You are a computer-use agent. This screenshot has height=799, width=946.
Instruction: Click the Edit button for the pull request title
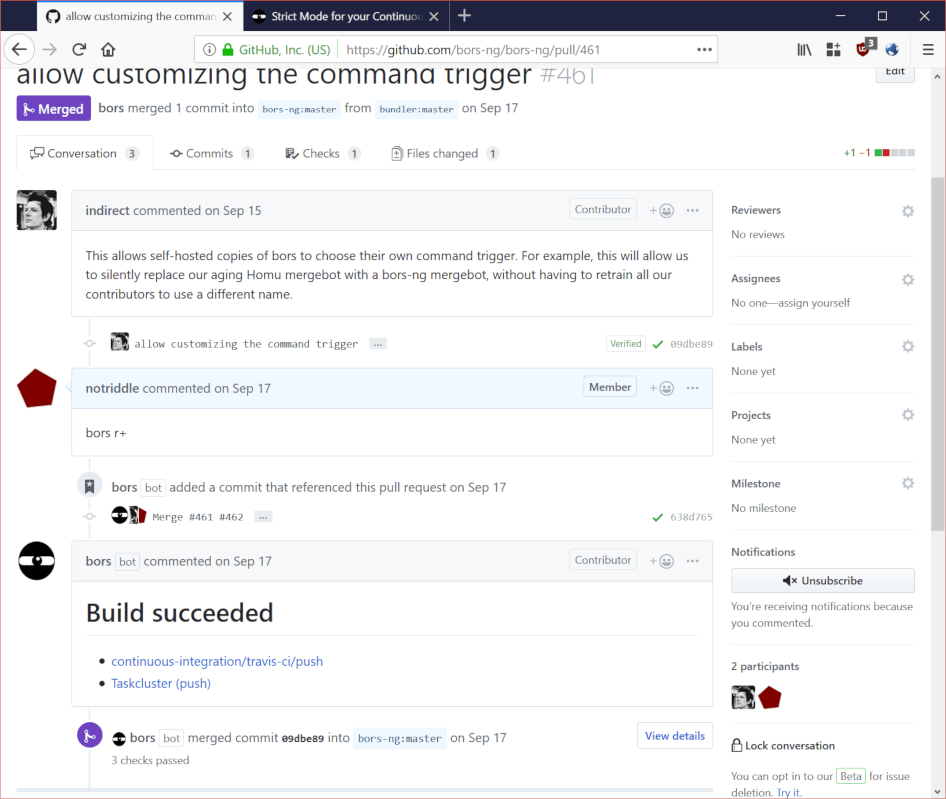[x=894, y=71]
